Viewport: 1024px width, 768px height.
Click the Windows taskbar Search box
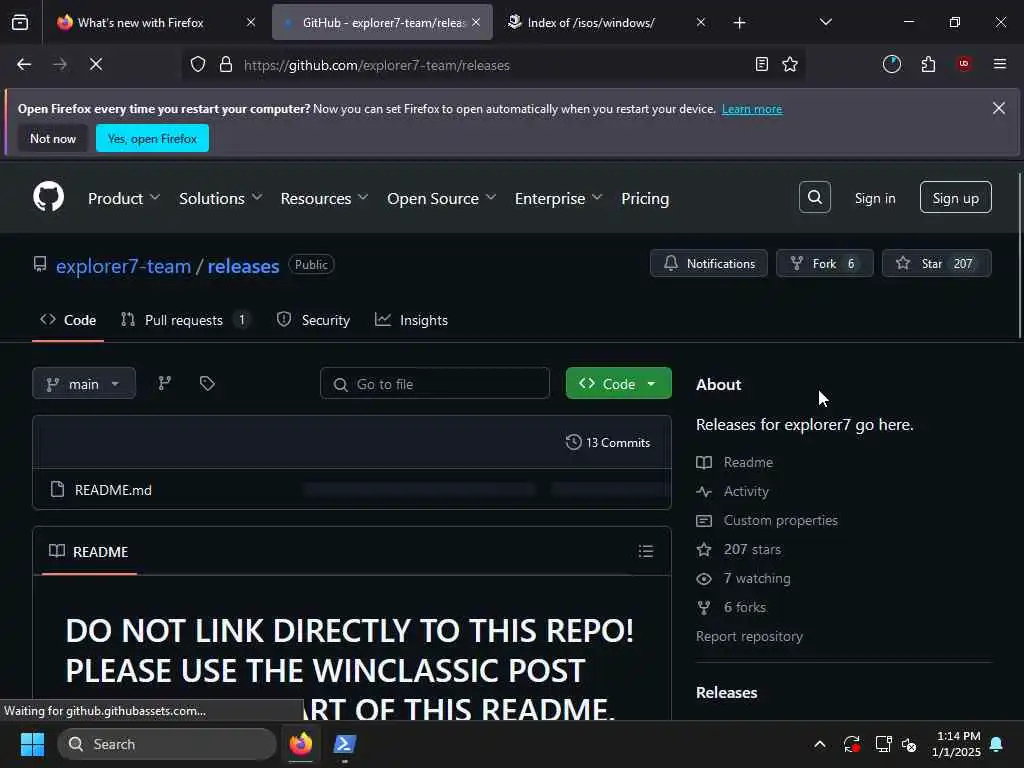167,744
